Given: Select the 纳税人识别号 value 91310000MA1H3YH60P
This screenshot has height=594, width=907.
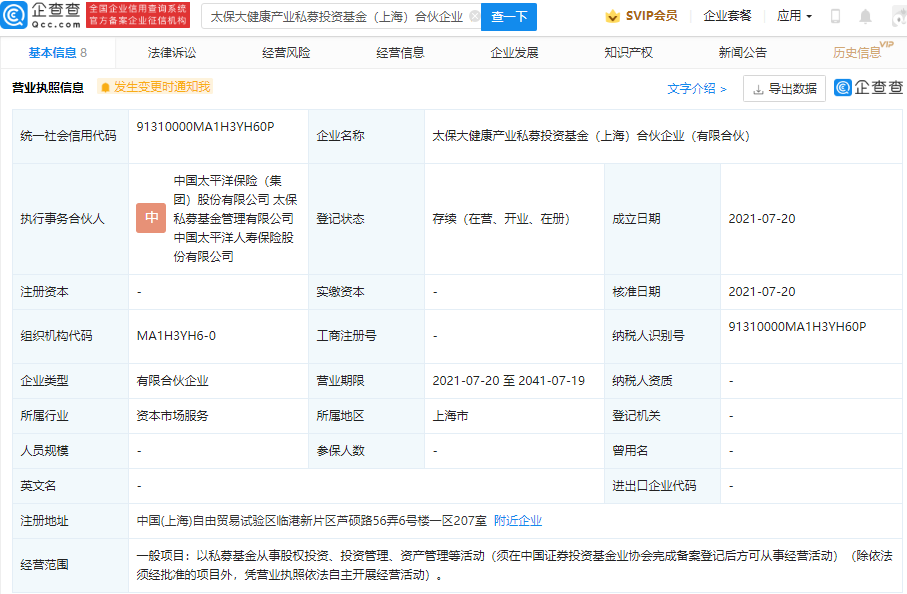Looking at the screenshot, I should point(797,327).
